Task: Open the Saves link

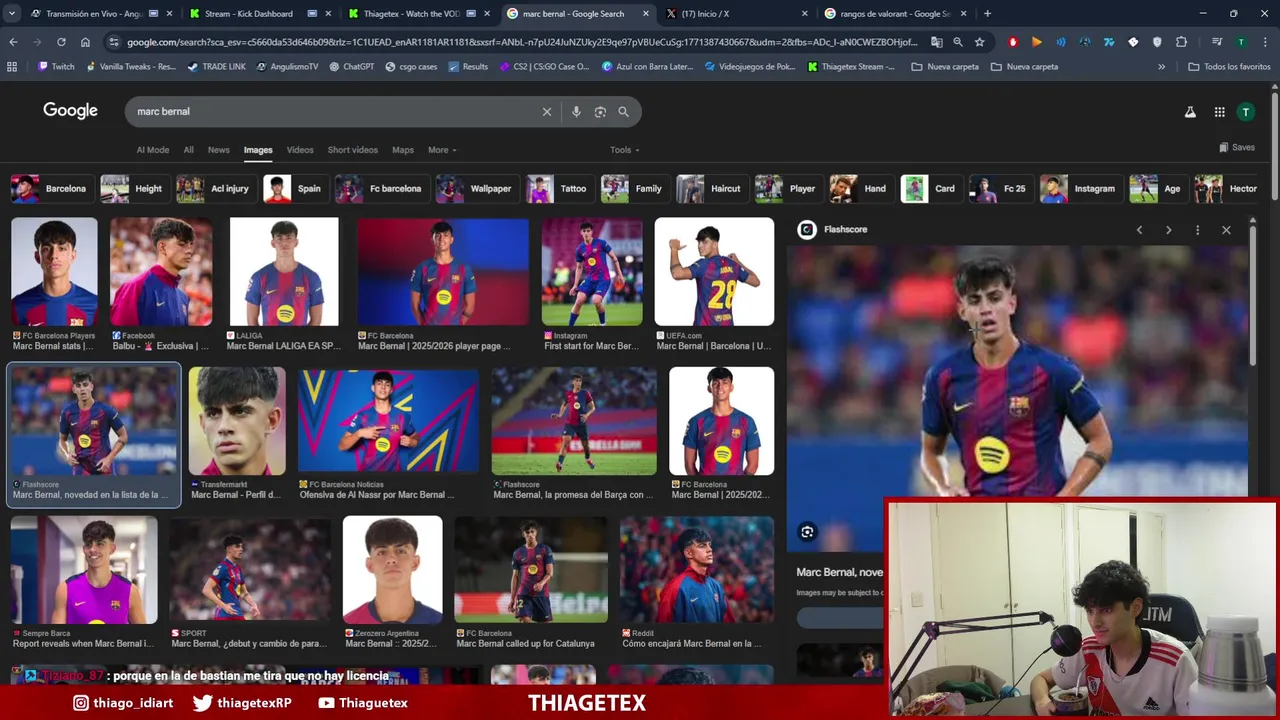Action: tap(1237, 148)
